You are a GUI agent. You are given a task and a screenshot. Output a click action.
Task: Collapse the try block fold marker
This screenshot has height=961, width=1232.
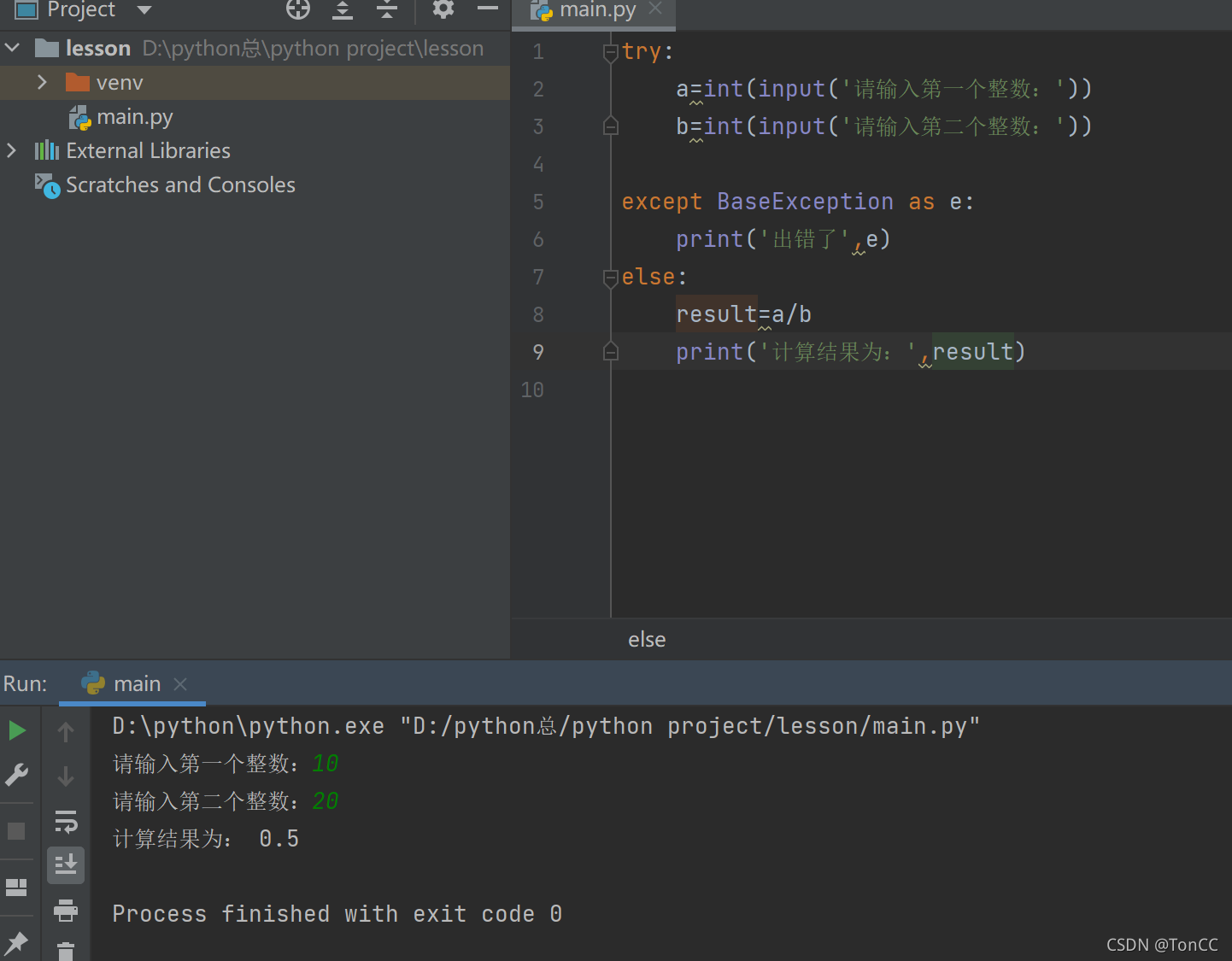(x=610, y=53)
